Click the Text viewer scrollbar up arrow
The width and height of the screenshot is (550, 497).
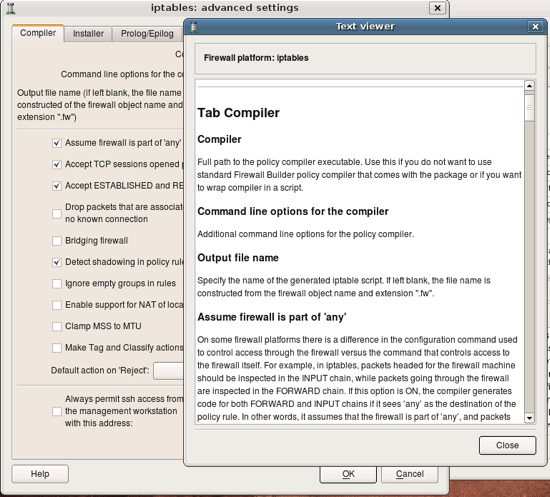[x=529, y=86]
